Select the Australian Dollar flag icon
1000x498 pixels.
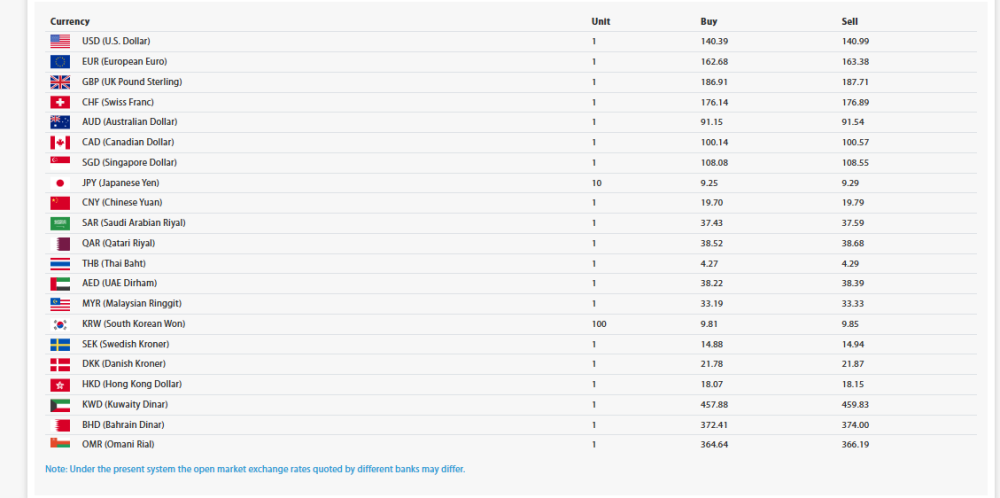tap(60, 122)
